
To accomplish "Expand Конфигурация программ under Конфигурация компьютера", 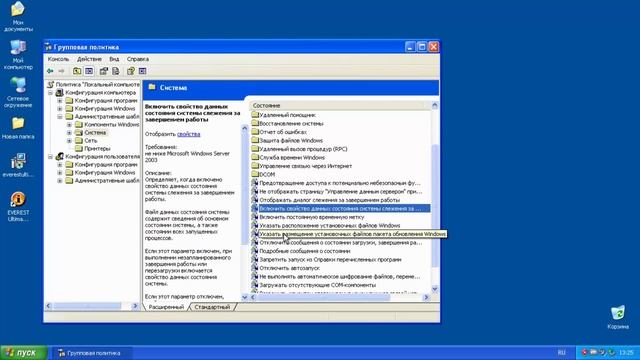I will click(x=60, y=100).
